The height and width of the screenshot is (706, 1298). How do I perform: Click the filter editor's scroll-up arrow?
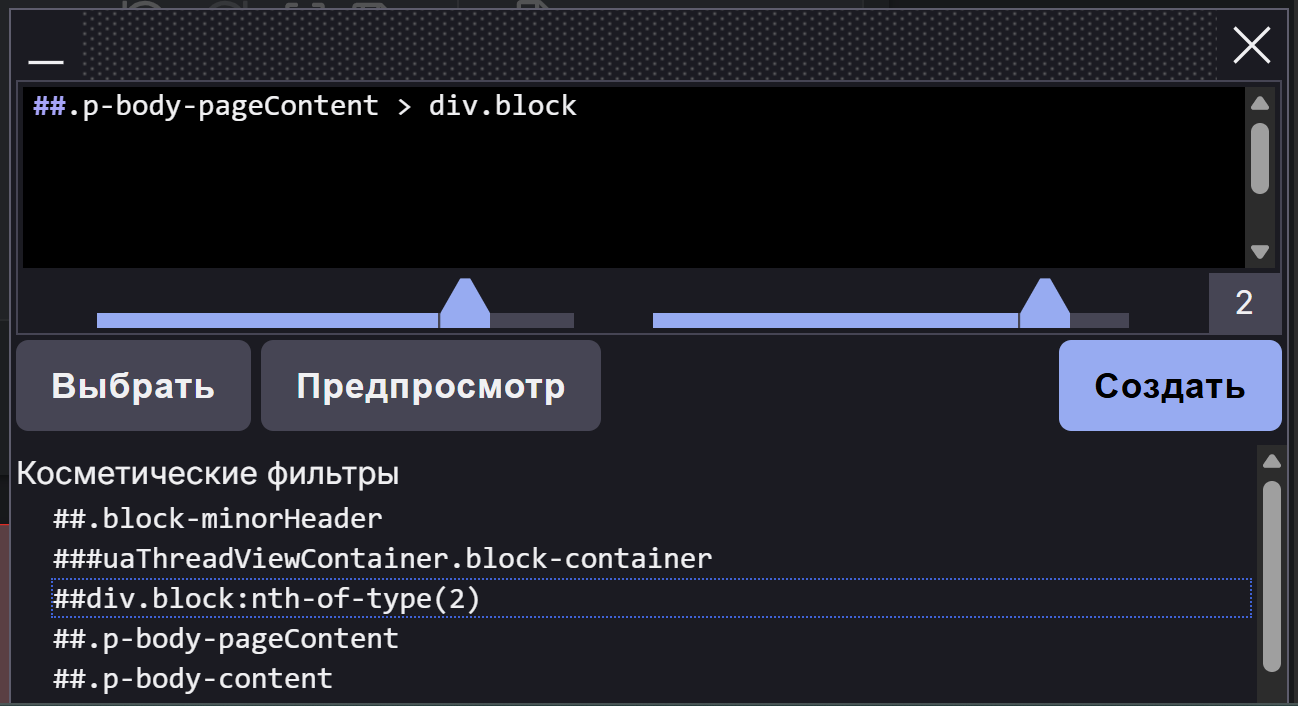click(1260, 103)
